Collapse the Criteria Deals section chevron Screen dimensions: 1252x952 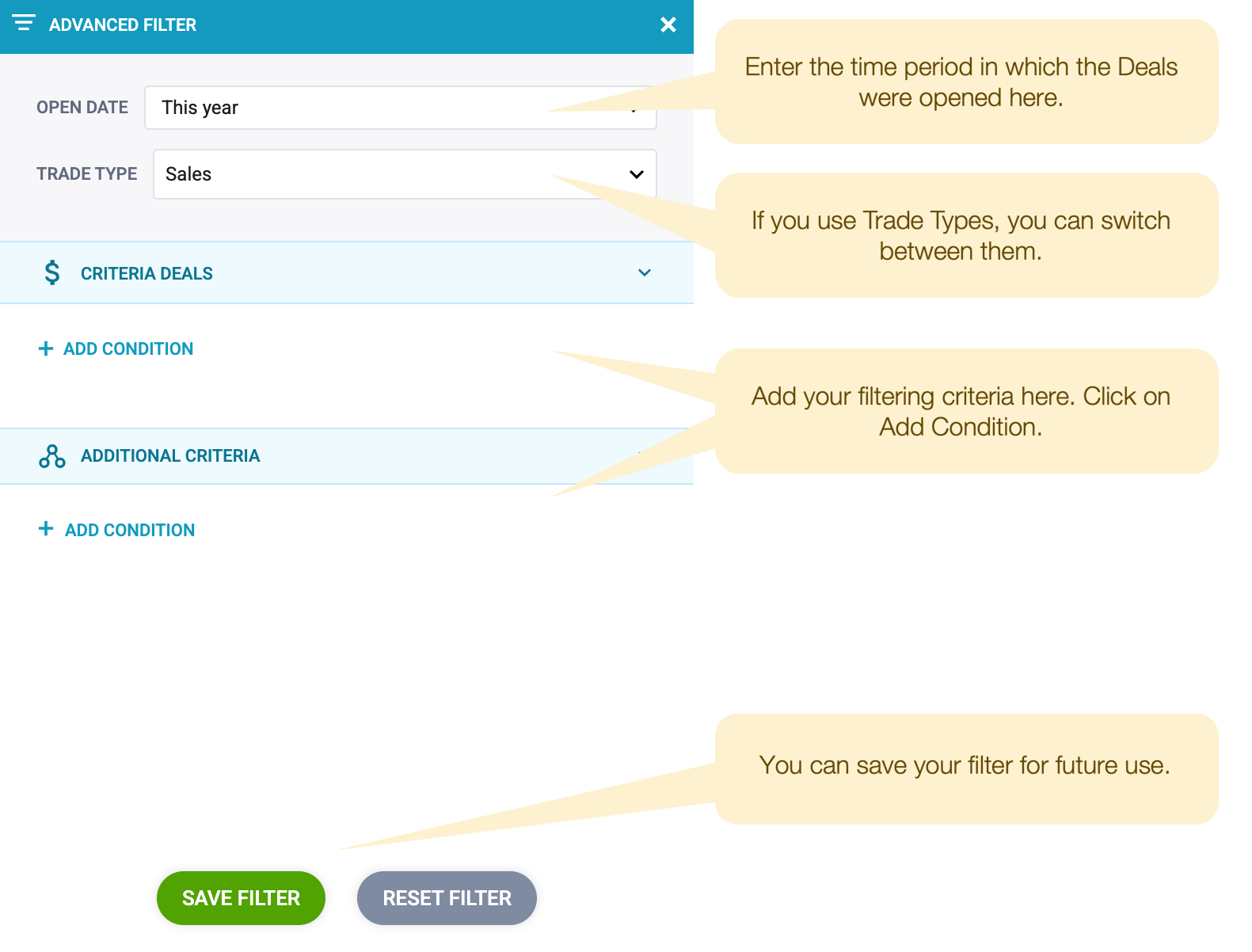pos(645,272)
